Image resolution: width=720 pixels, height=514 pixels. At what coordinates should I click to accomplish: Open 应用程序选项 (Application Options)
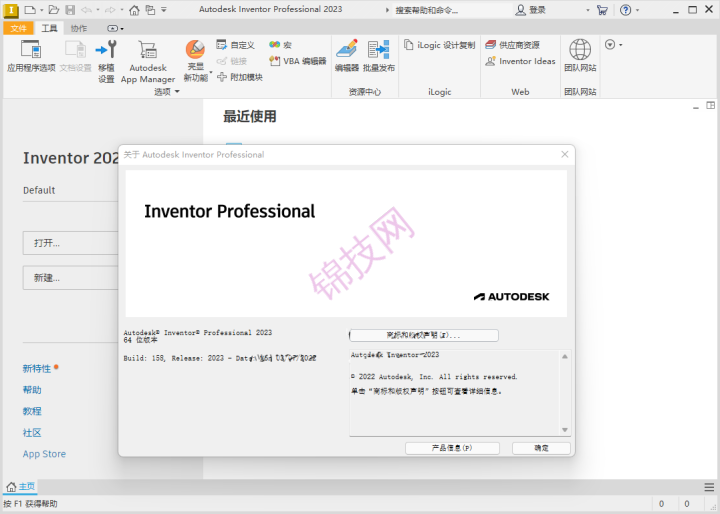[31, 56]
